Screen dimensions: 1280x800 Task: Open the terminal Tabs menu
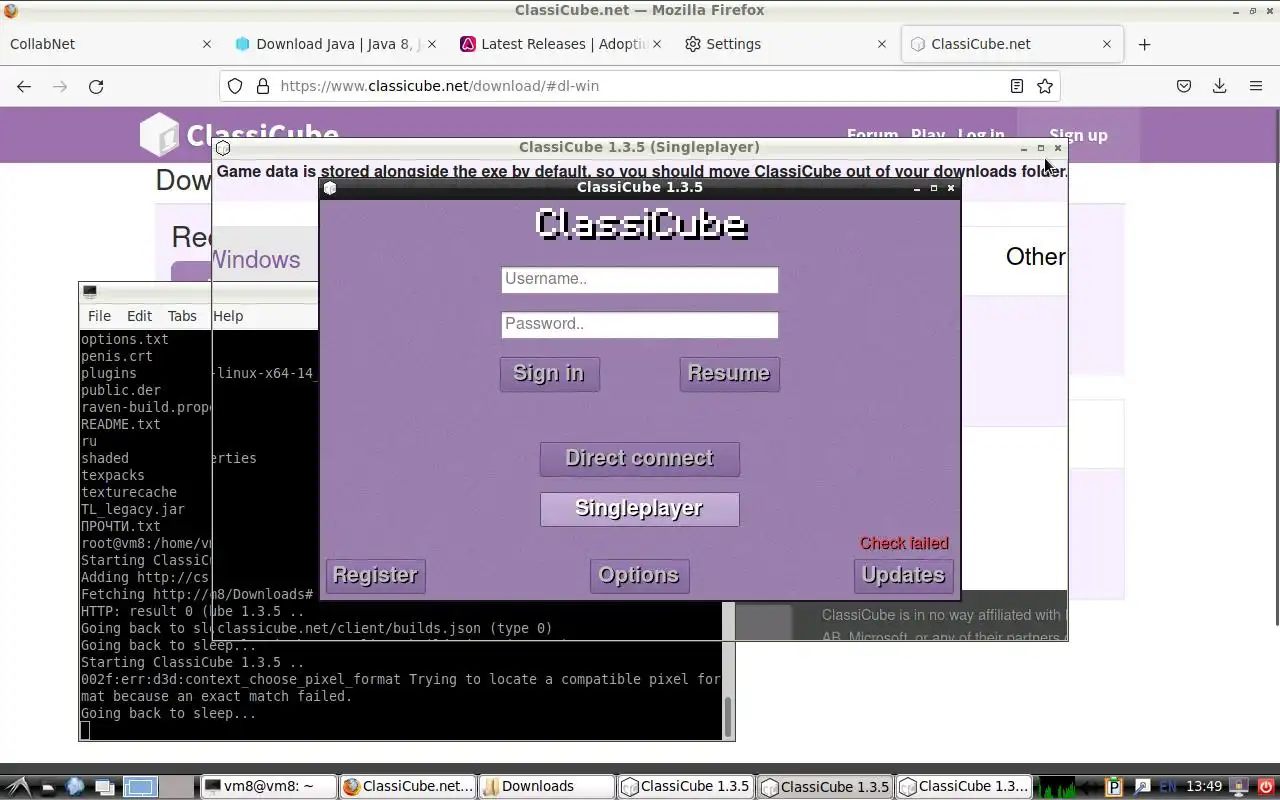(x=182, y=316)
